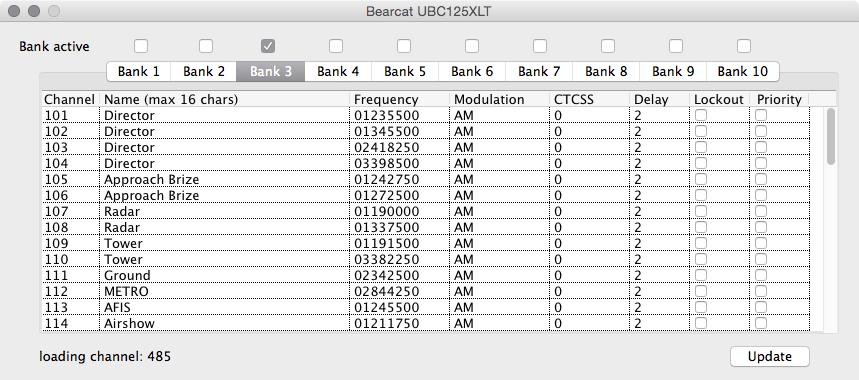This screenshot has width=859, height=380.
Task: Click the Name (max 16 chars) column header
Action: [224, 99]
